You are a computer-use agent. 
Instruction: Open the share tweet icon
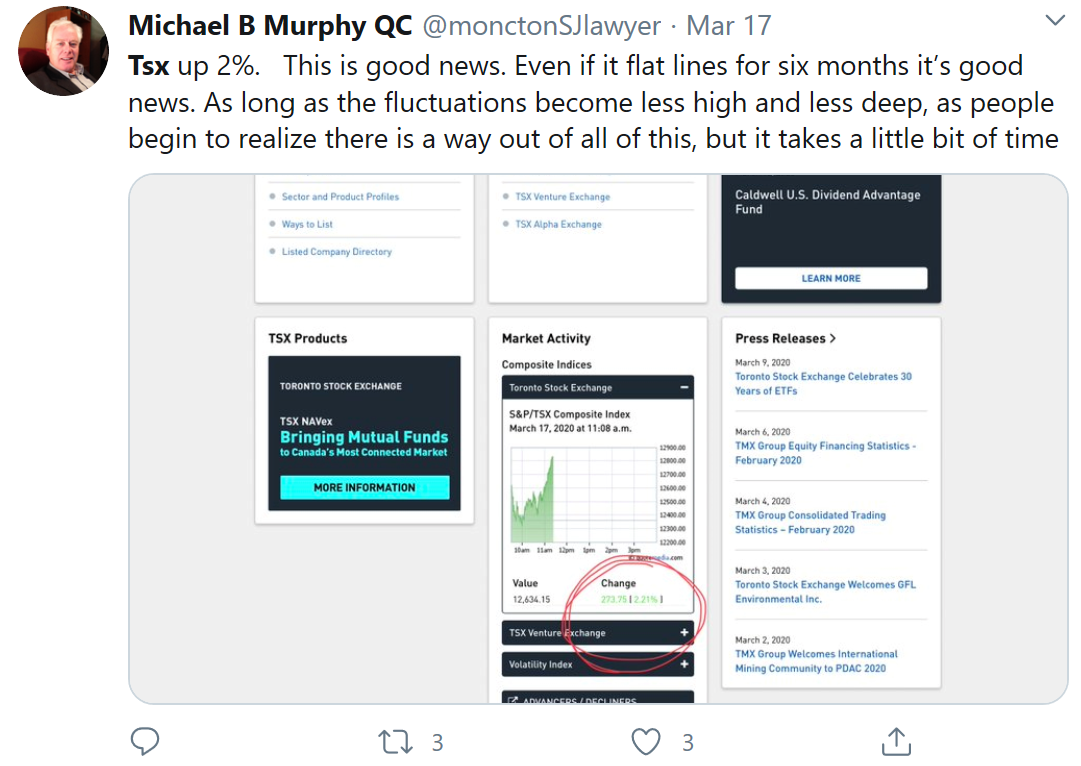[x=895, y=741]
